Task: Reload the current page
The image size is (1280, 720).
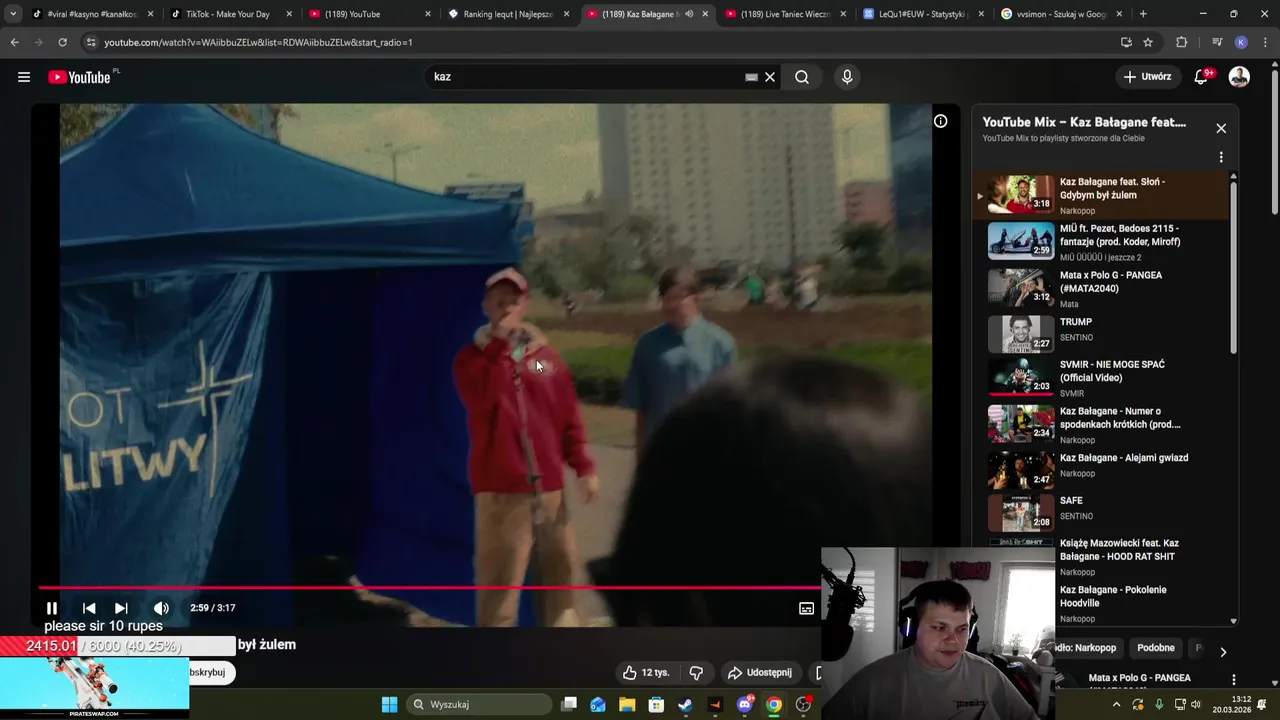Action: click(x=62, y=43)
